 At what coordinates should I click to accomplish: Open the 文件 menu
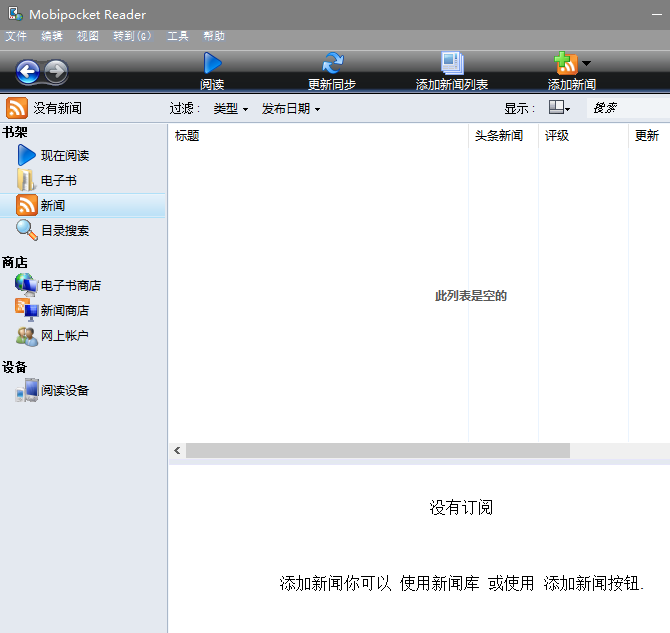[x=16, y=36]
